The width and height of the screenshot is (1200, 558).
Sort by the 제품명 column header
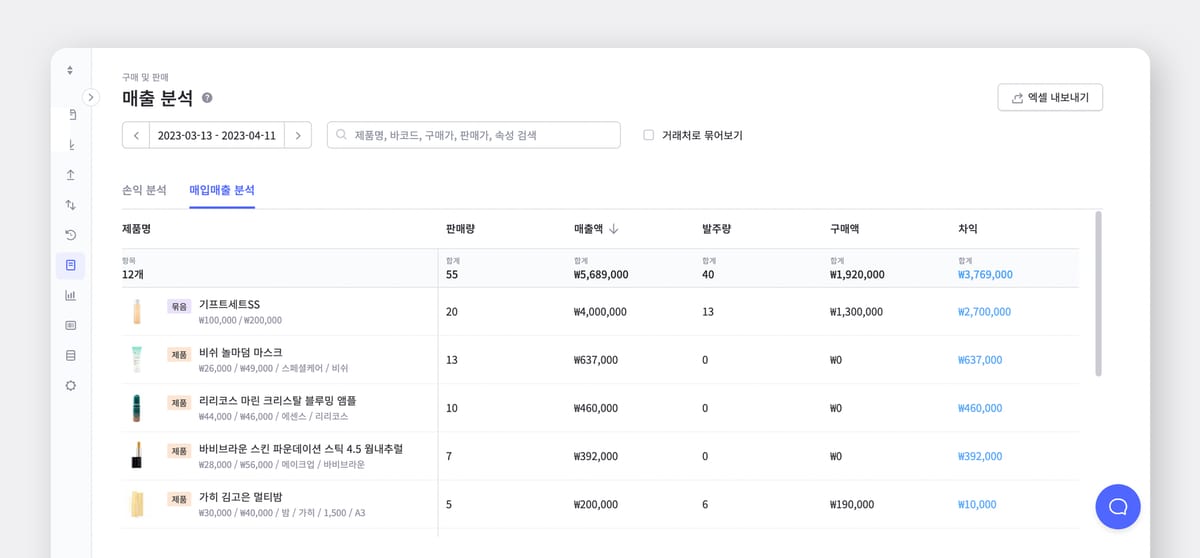pyautogui.click(x=136, y=229)
